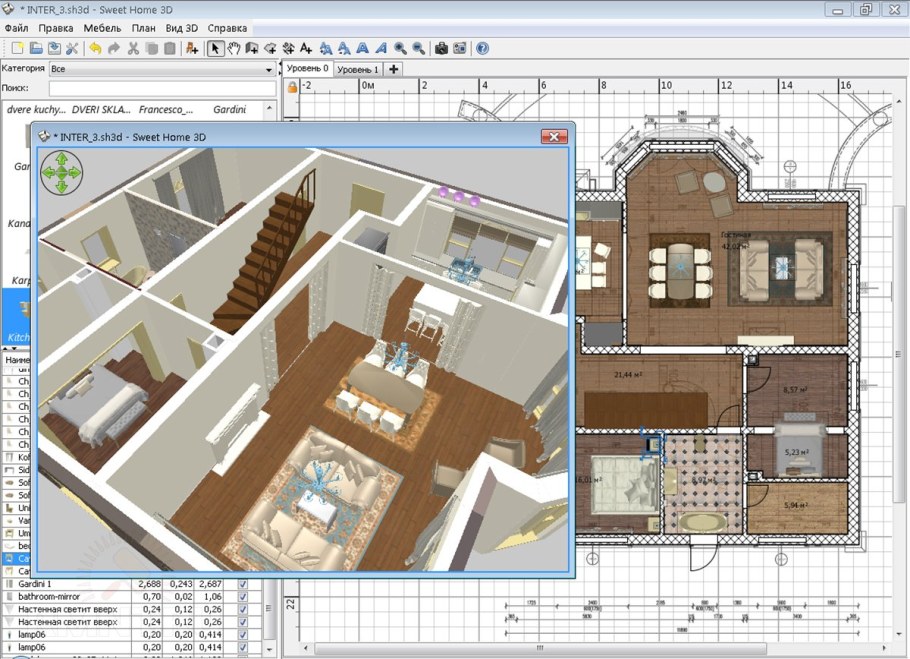
Task: Switch to the Уровень 1 tab
Action: click(x=359, y=68)
